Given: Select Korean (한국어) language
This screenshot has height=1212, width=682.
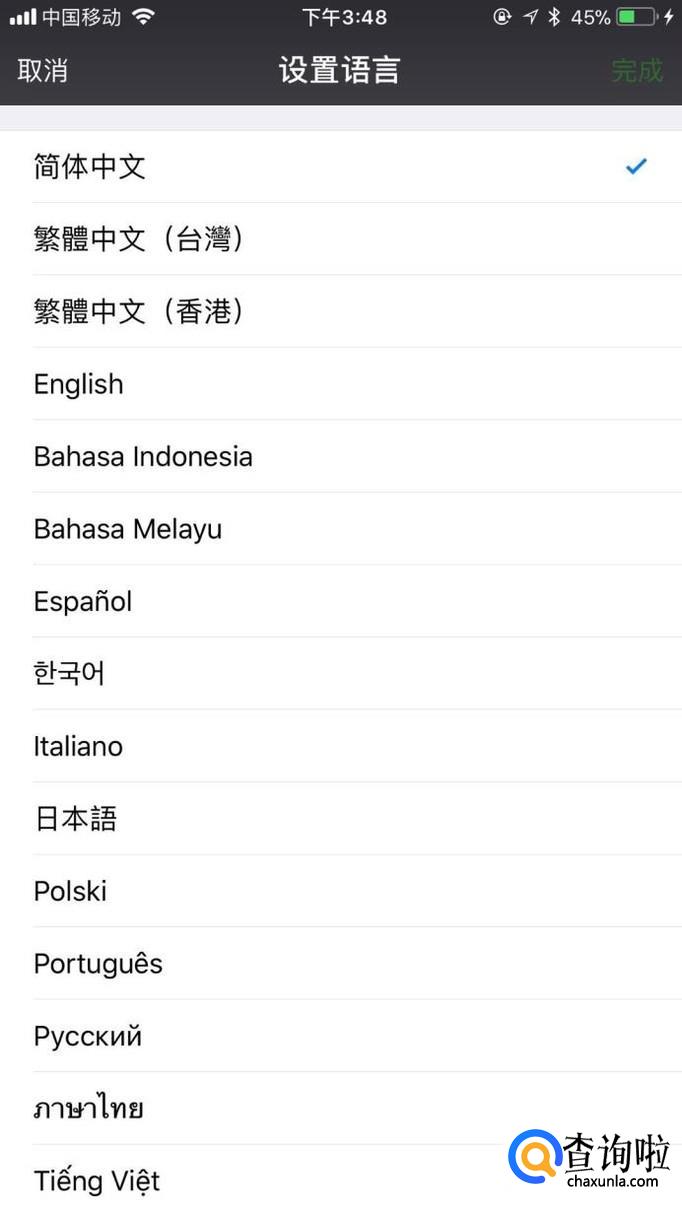Looking at the screenshot, I should point(69,674).
